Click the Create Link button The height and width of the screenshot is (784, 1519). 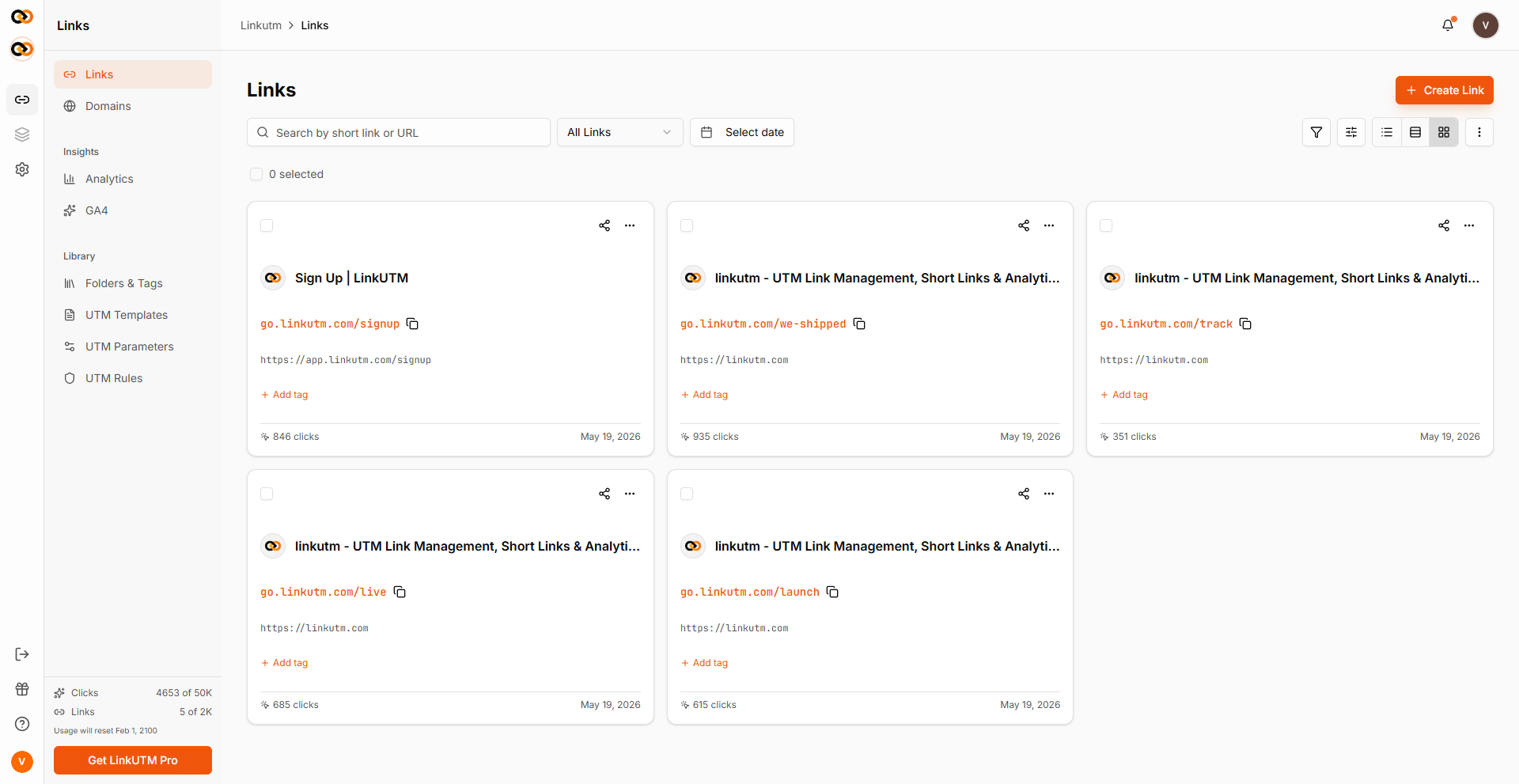pyautogui.click(x=1444, y=90)
